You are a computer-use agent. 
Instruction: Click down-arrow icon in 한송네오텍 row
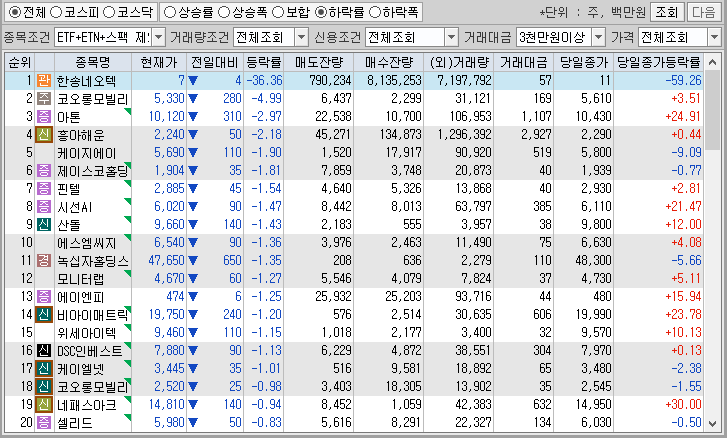click(x=193, y=81)
